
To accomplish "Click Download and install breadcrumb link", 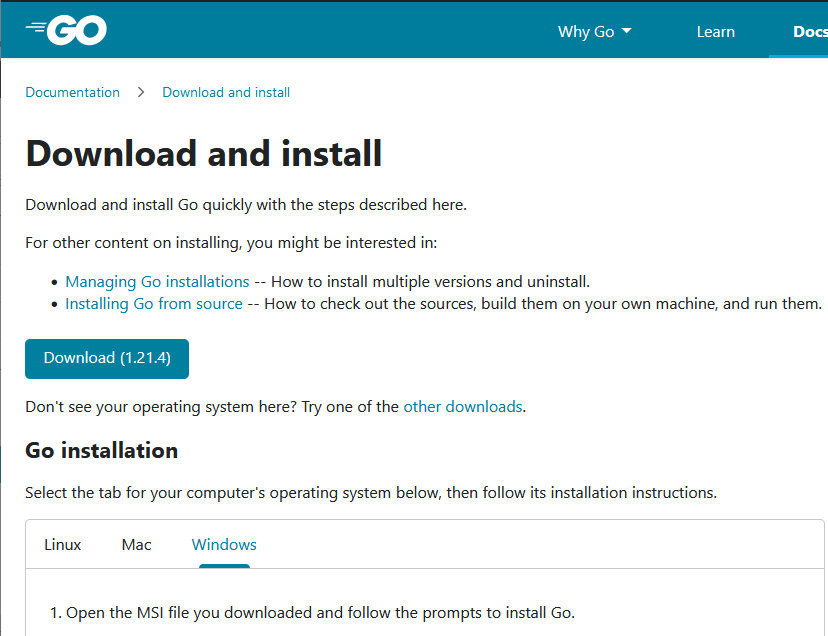I will 226,92.
